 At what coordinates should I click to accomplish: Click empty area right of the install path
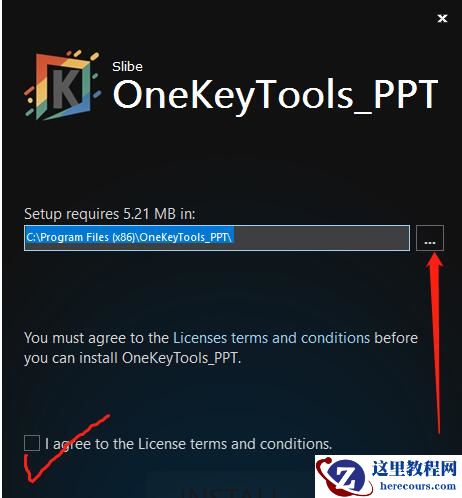[322, 238]
